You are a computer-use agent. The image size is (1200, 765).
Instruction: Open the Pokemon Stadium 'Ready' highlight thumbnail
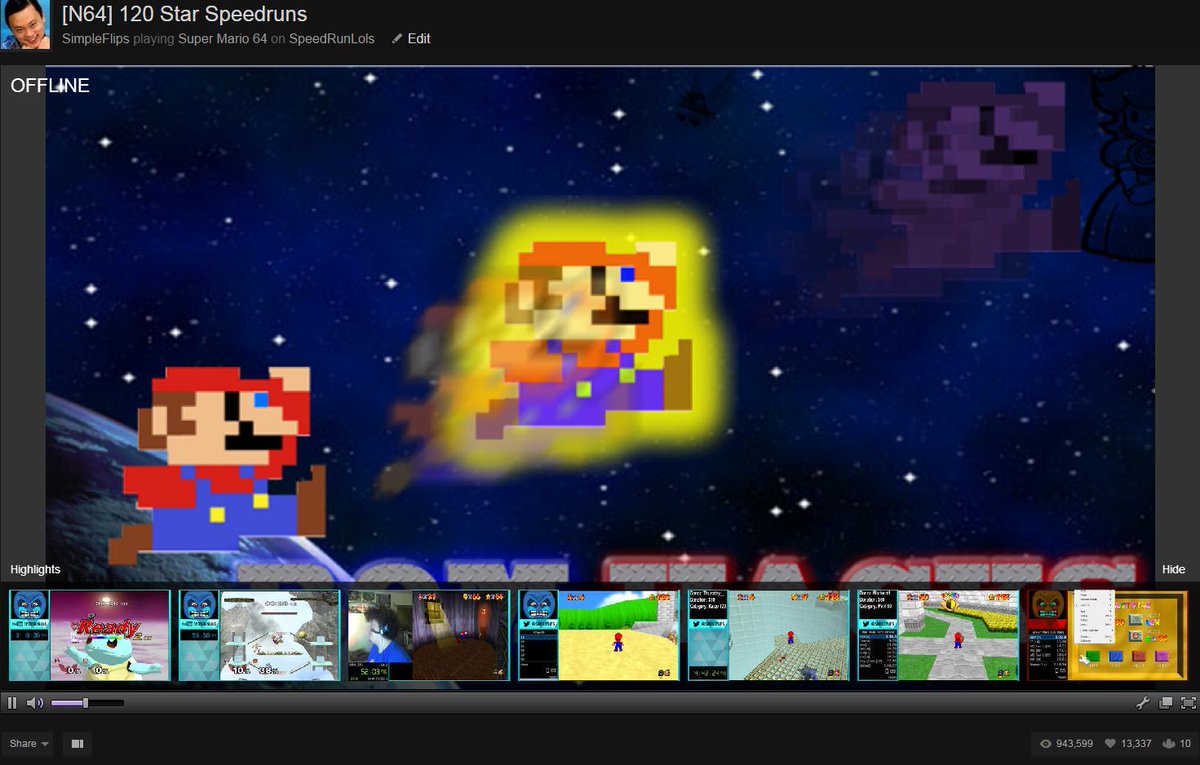point(90,635)
